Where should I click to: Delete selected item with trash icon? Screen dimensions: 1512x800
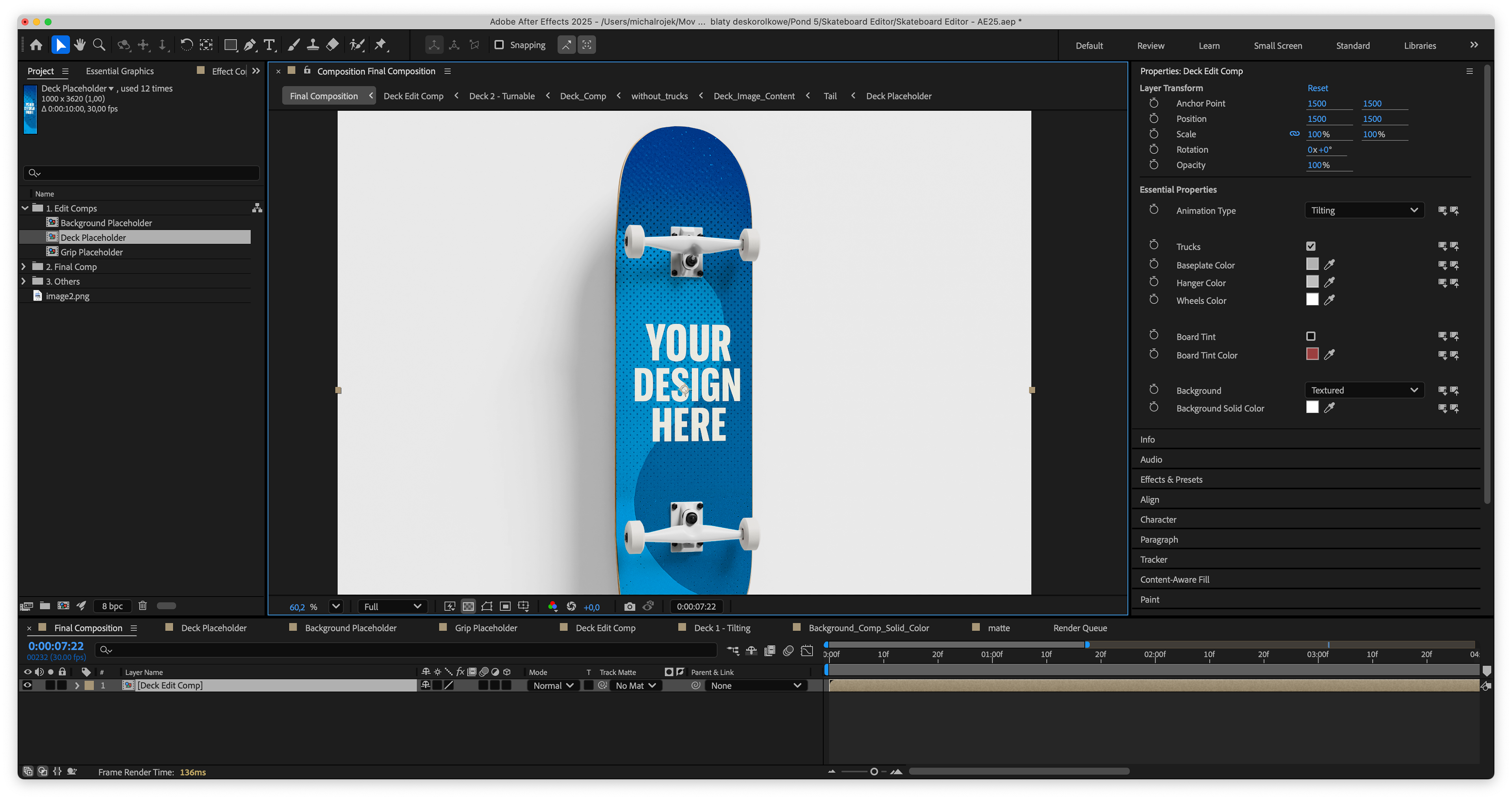(143, 605)
